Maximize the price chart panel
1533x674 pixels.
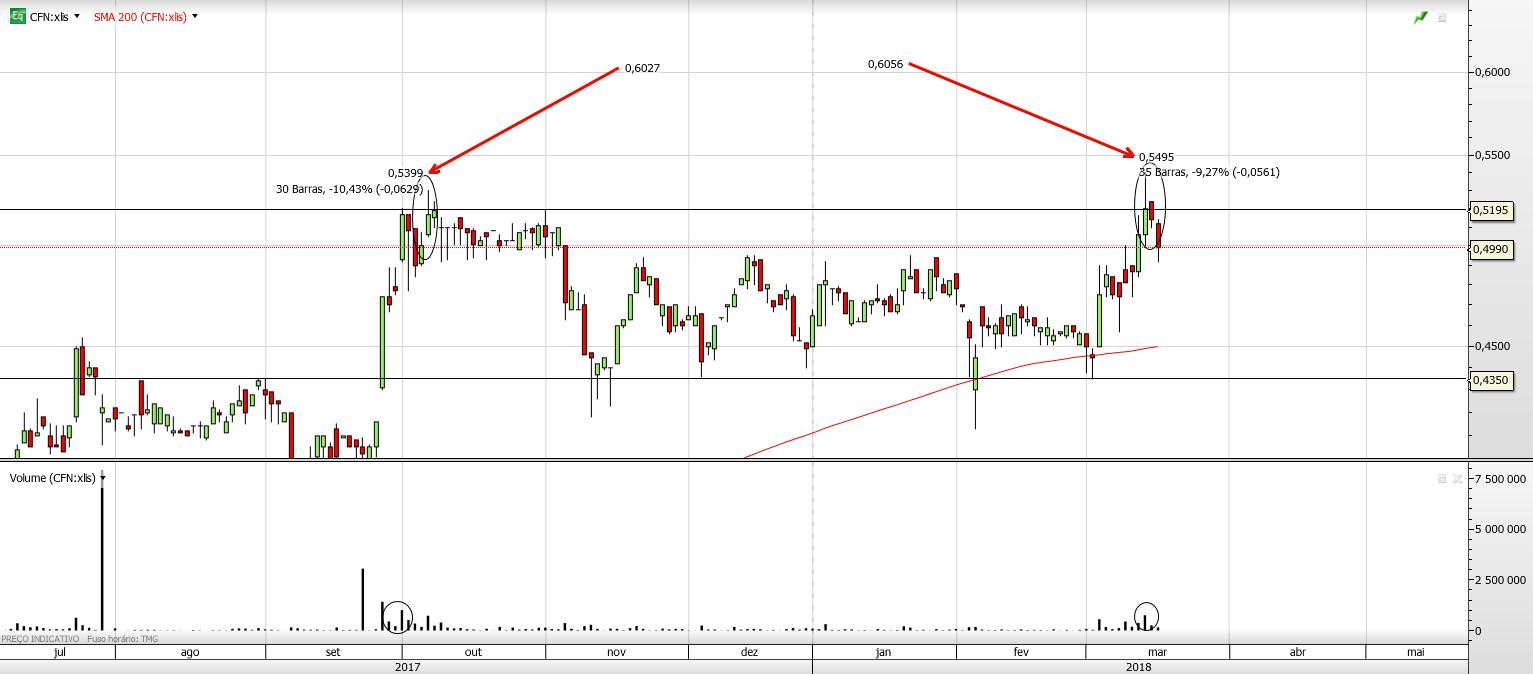[1441, 17]
